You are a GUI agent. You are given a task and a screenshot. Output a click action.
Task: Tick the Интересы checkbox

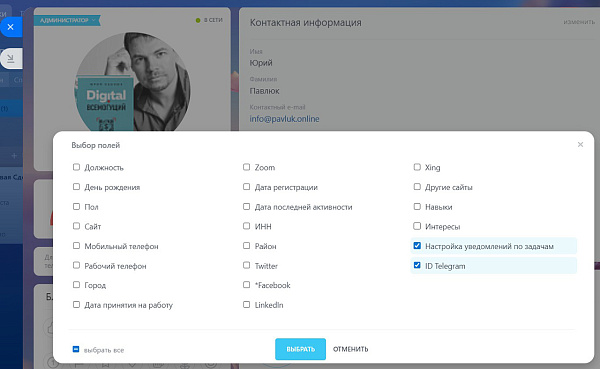coord(417,226)
